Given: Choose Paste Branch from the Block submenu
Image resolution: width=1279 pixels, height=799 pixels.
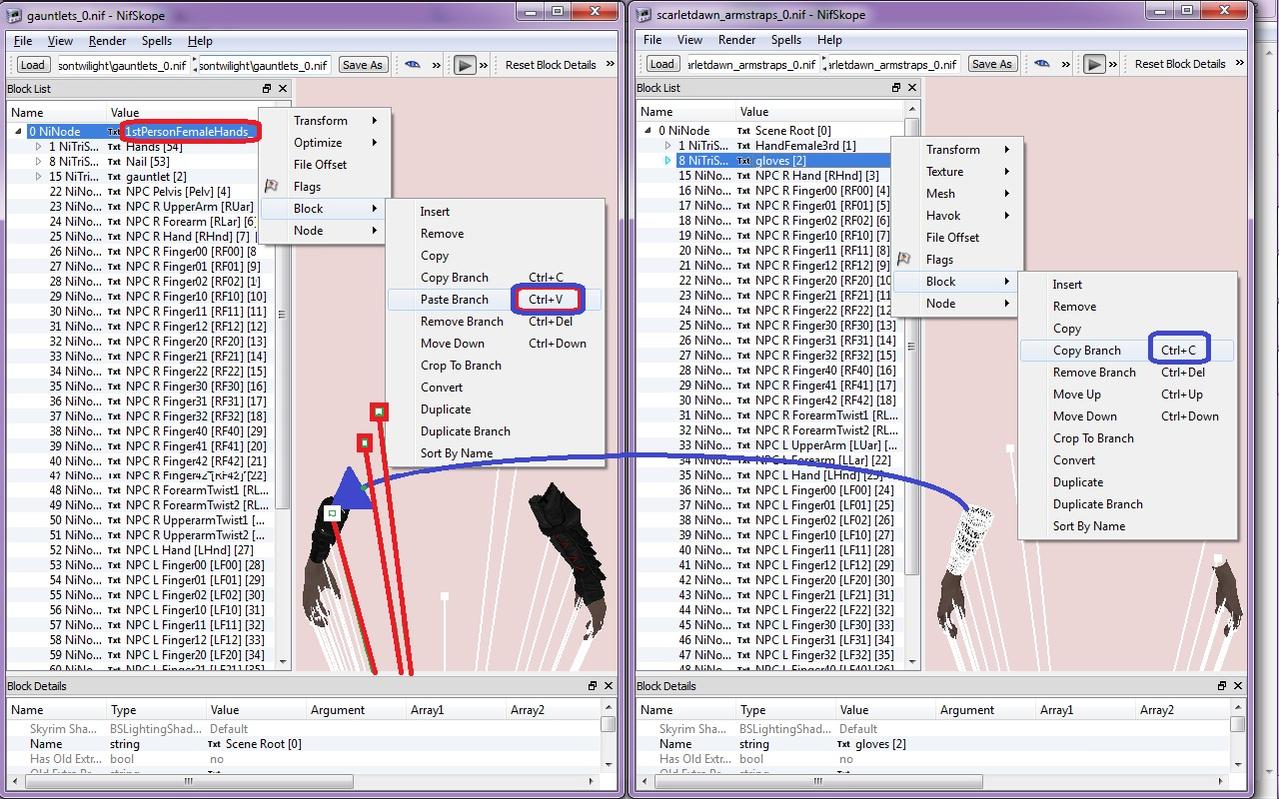Looking at the screenshot, I should click(x=454, y=299).
